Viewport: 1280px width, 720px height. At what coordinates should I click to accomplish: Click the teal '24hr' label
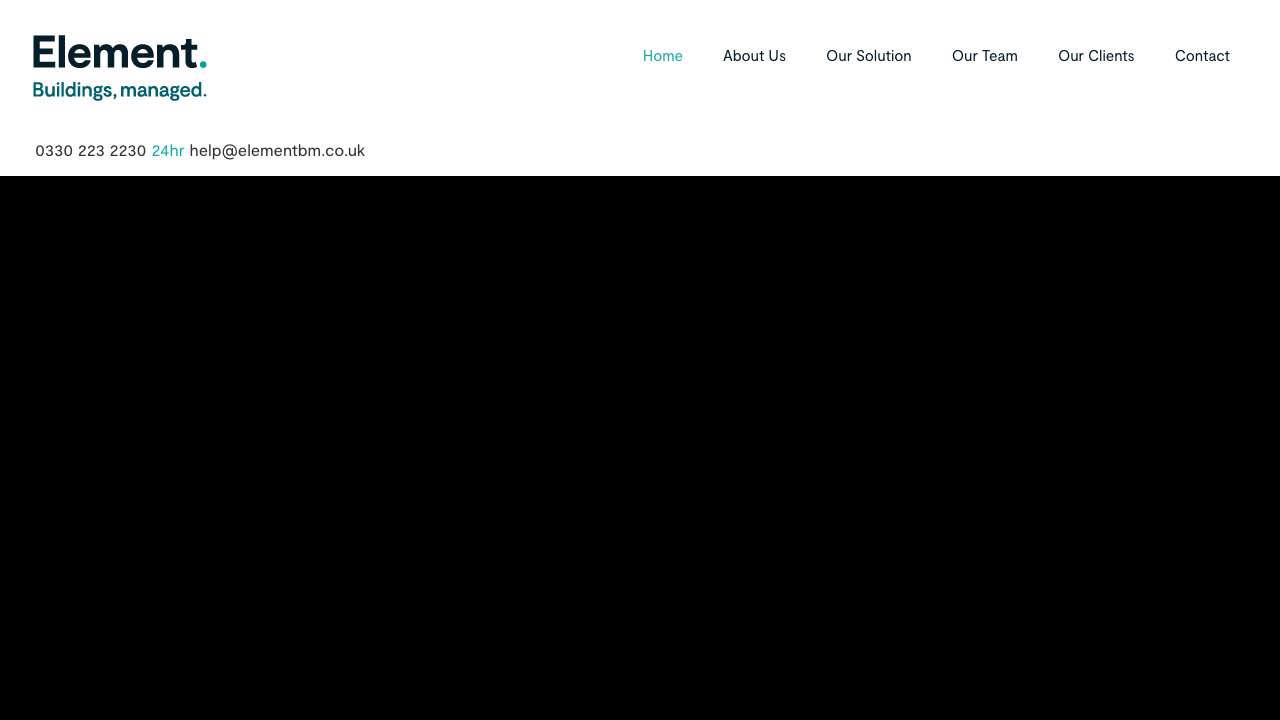[167, 151]
